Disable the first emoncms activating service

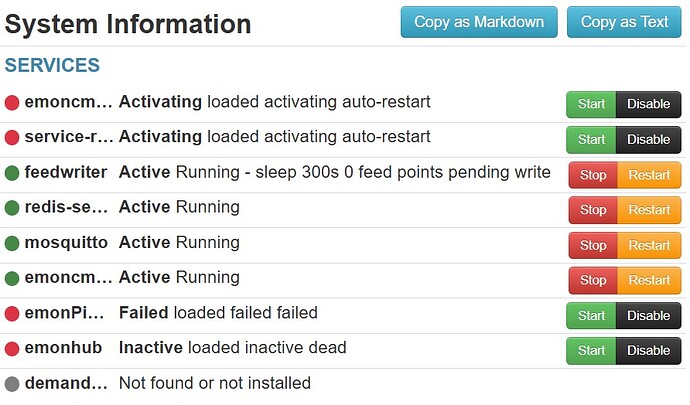[648, 104]
